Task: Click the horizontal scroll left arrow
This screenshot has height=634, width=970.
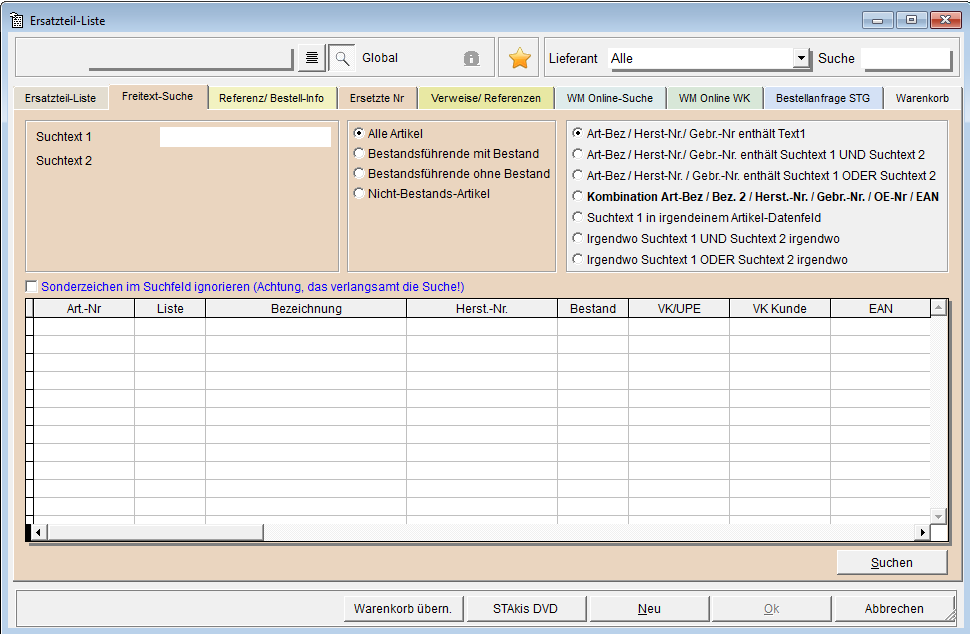Action: (38, 533)
